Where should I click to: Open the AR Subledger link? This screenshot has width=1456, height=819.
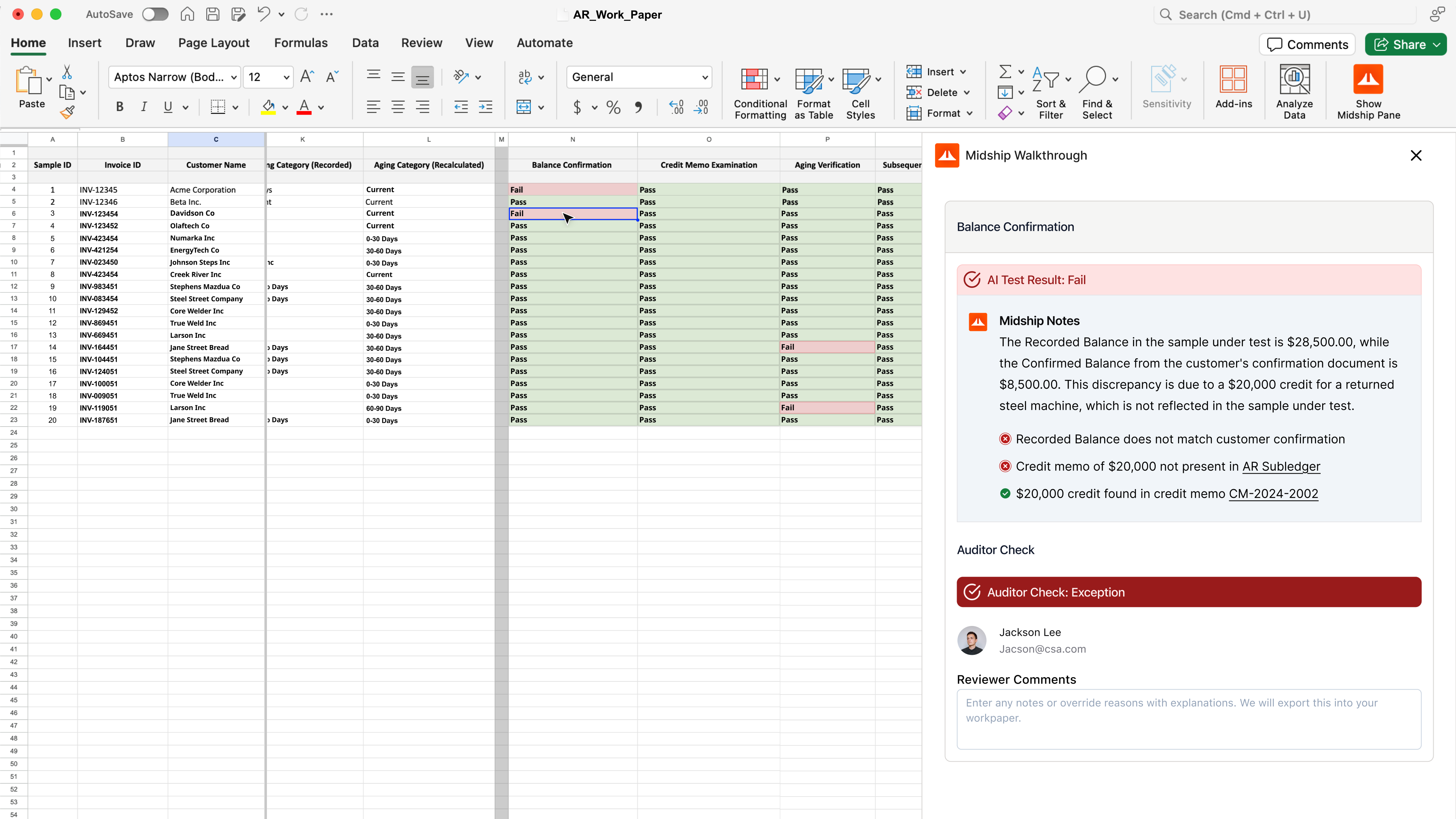[1281, 466]
